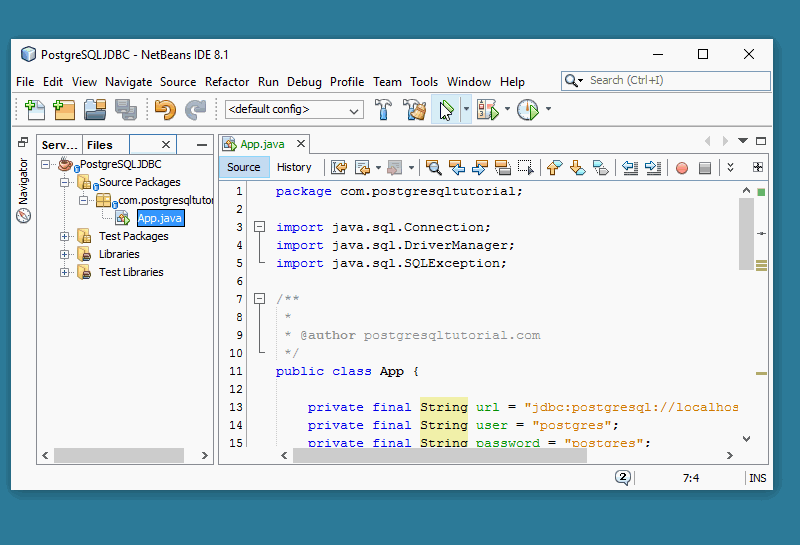
Task: Collapse the Source Packages tree node
Action: [65, 183]
